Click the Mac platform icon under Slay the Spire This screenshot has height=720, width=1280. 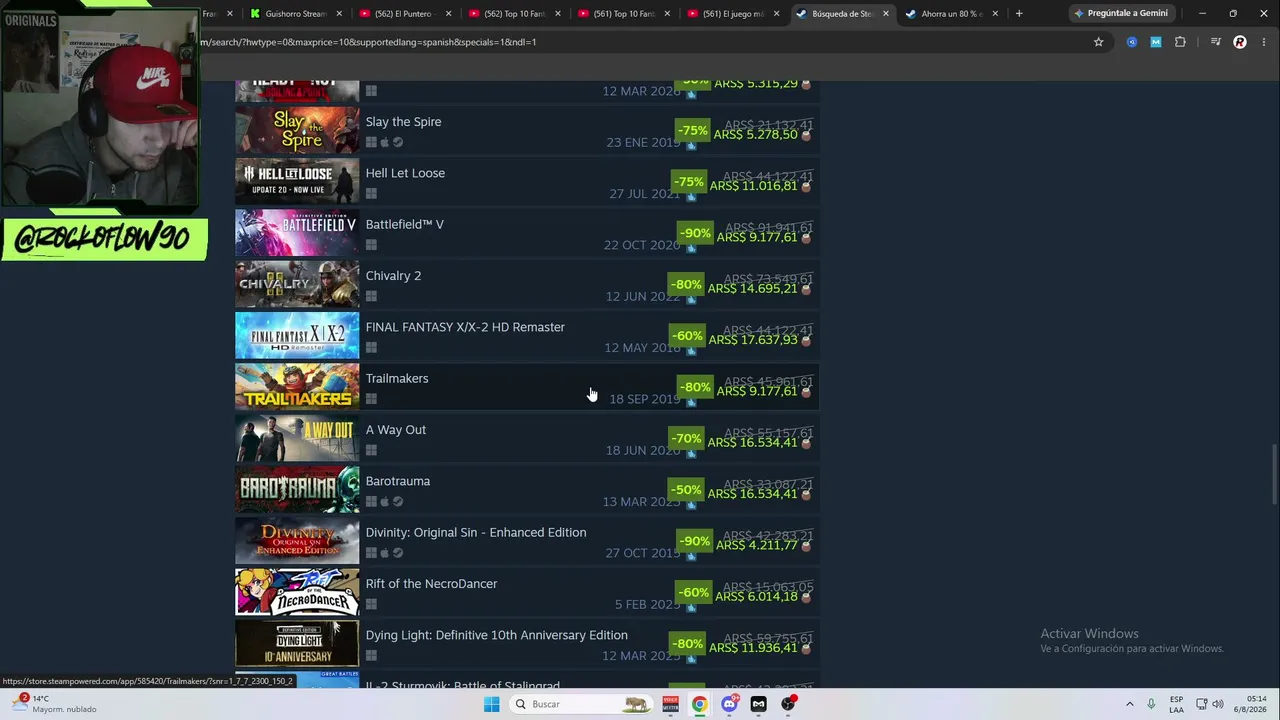tap(384, 143)
